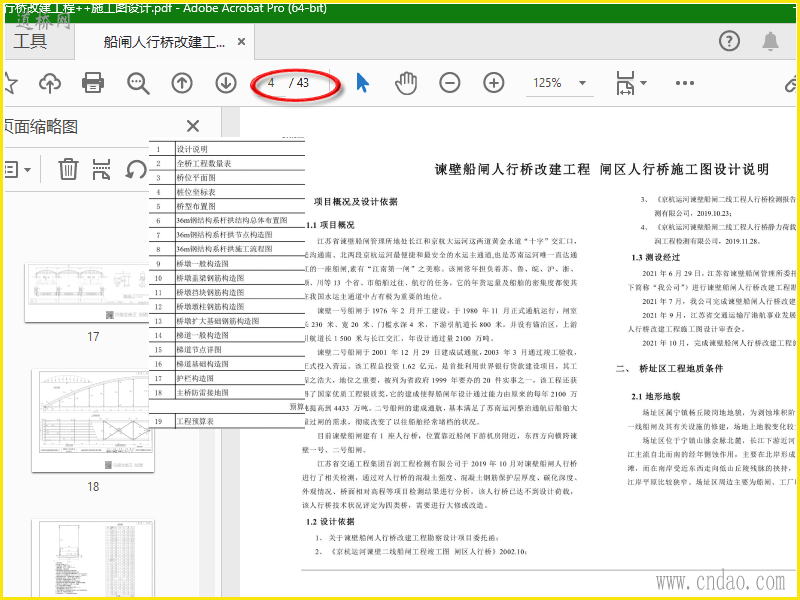Click row 17 护栏构造图
This screenshot has height=600, width=800.
point(227,378)
